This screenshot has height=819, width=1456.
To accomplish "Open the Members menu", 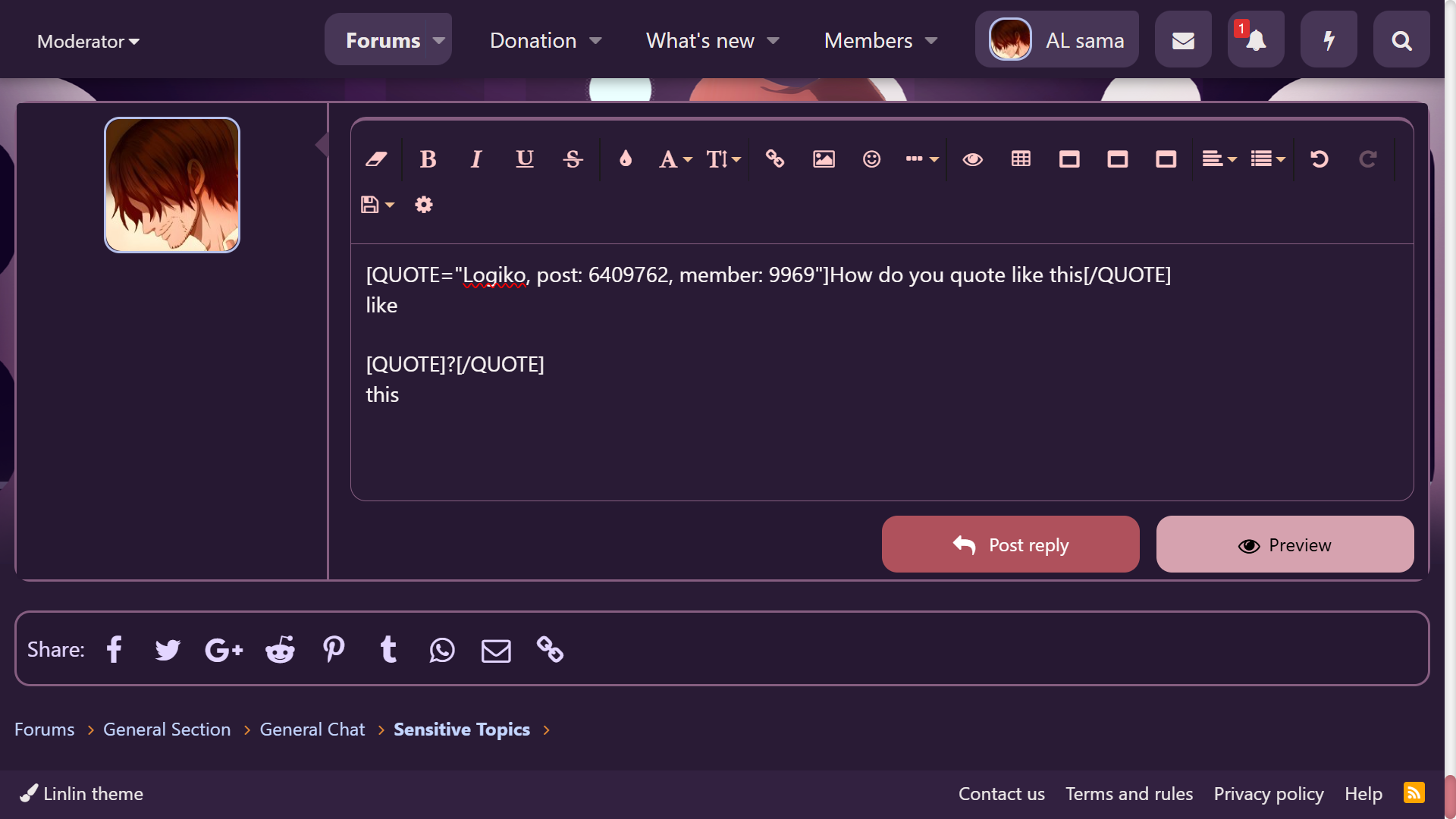I will click(880, 41).
